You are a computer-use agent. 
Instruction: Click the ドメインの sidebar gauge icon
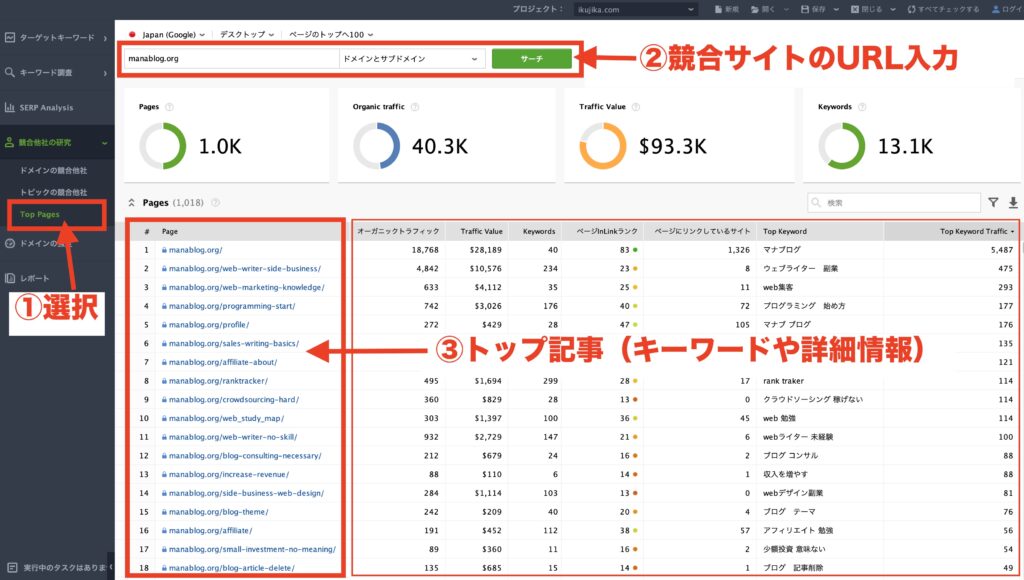pos(10,243)
